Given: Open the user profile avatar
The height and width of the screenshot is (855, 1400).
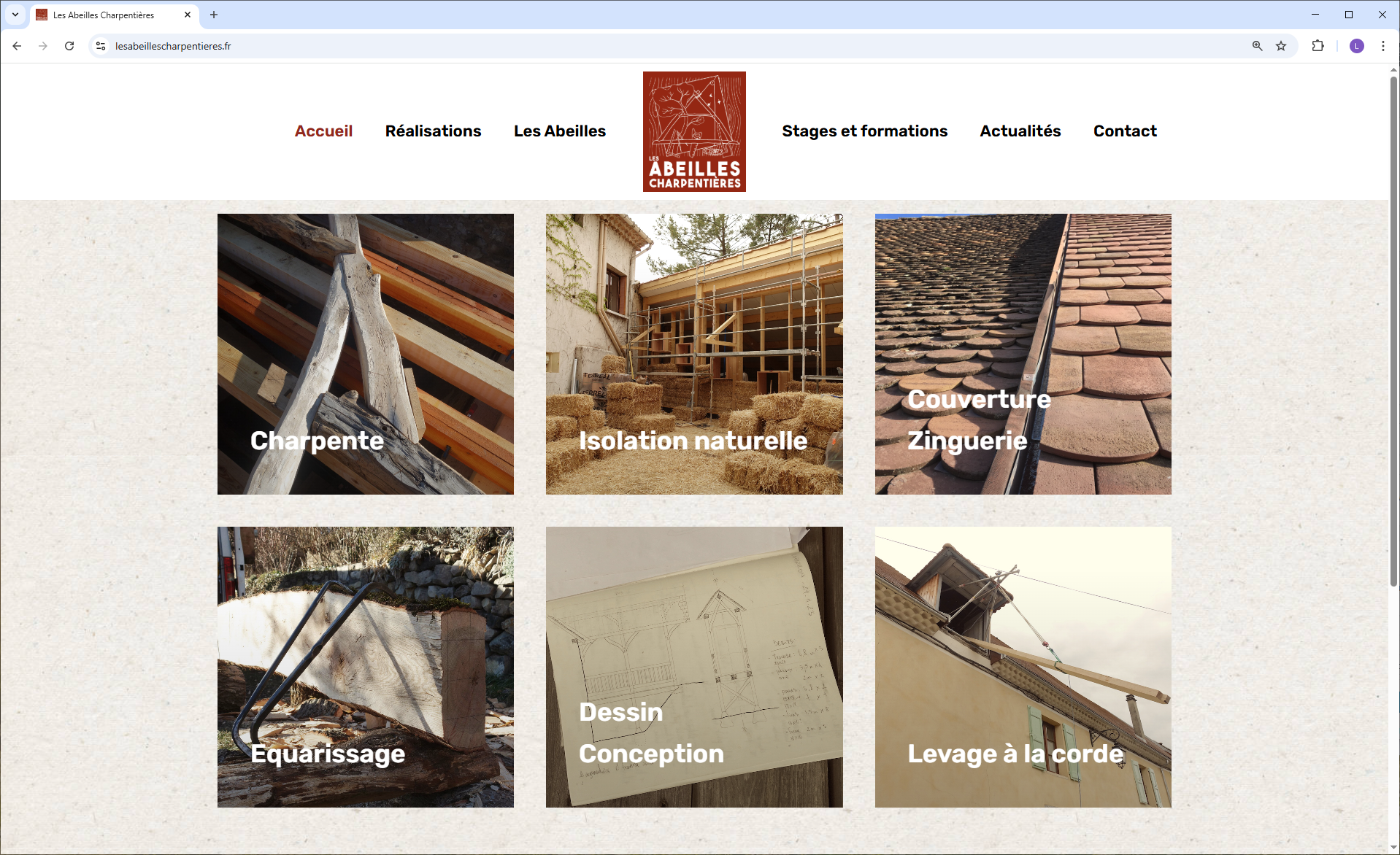Looking at the screenshot, I should [x=1357, y=46].
